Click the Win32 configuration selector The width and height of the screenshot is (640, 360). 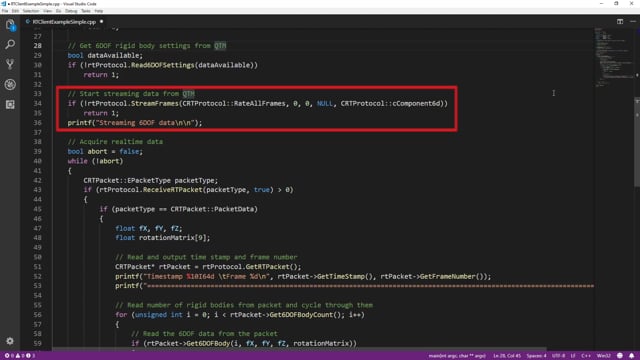point(604,356)
